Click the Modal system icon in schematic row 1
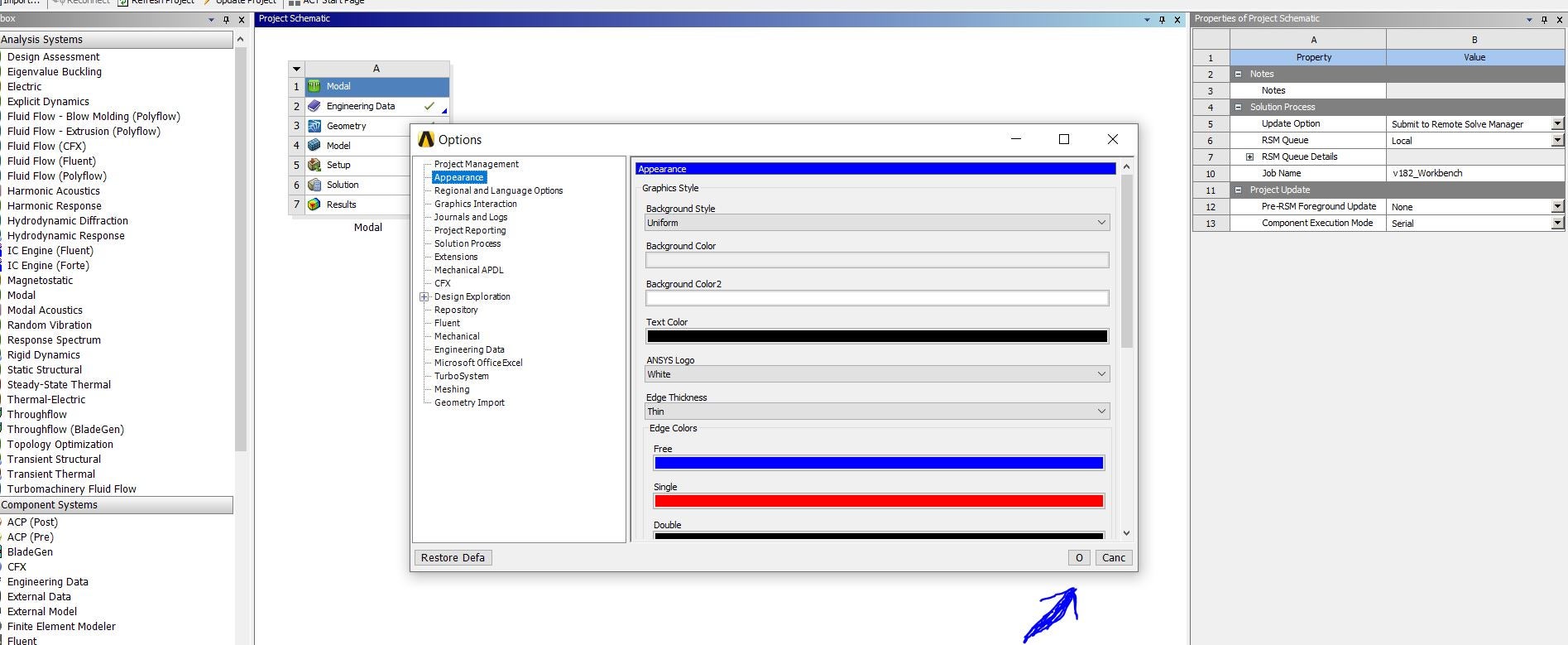Image resolution: width=1568 pixels, height=645 pixels. click(x=314, y=86)
